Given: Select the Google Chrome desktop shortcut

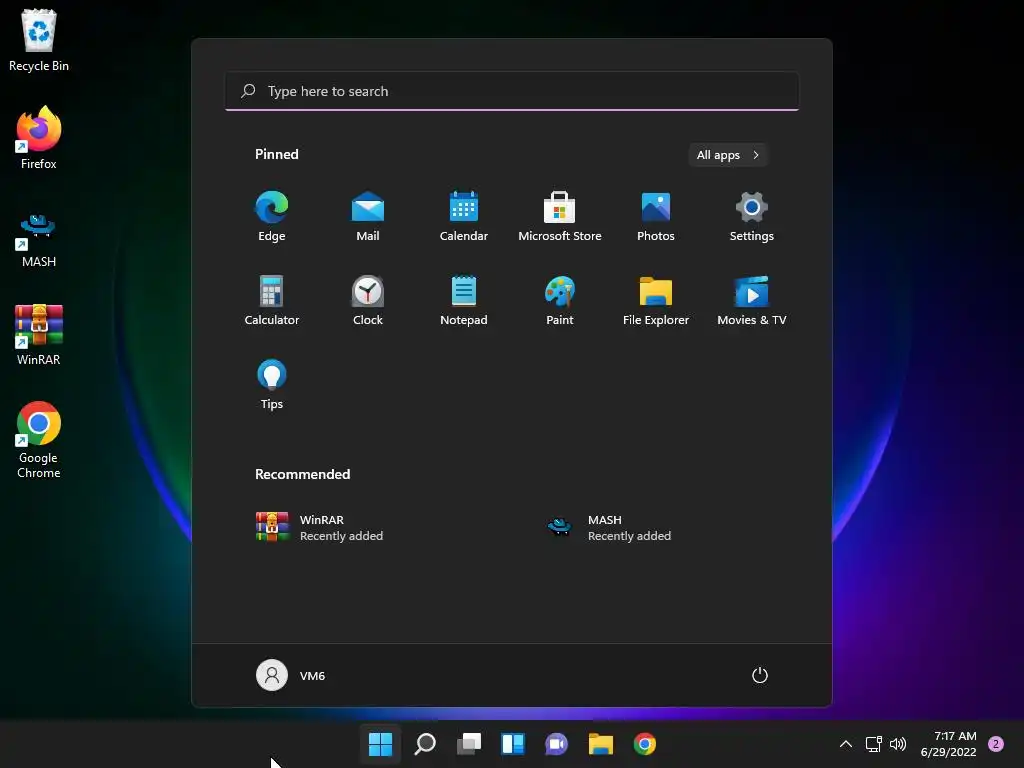Looking at the screenshot, I should [x=39, y=440].
